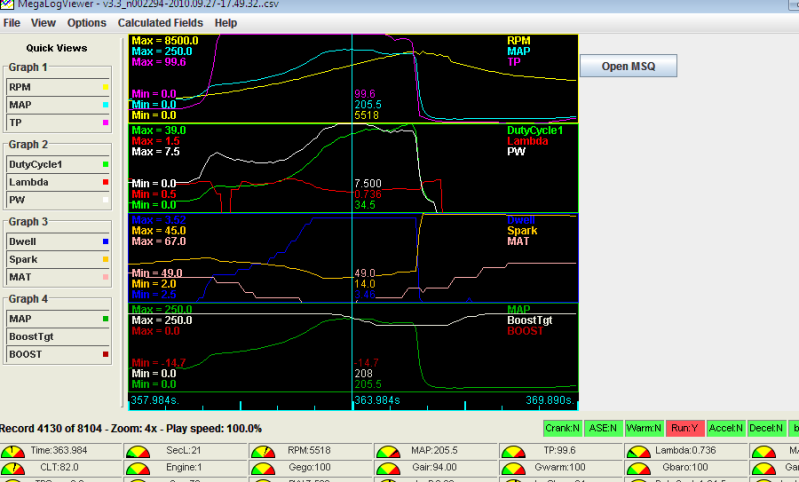The width and height of the screenshot is (799, 482).
Task: Click the gauge icon beside CLT:82.0
Action: pos(13,467)
